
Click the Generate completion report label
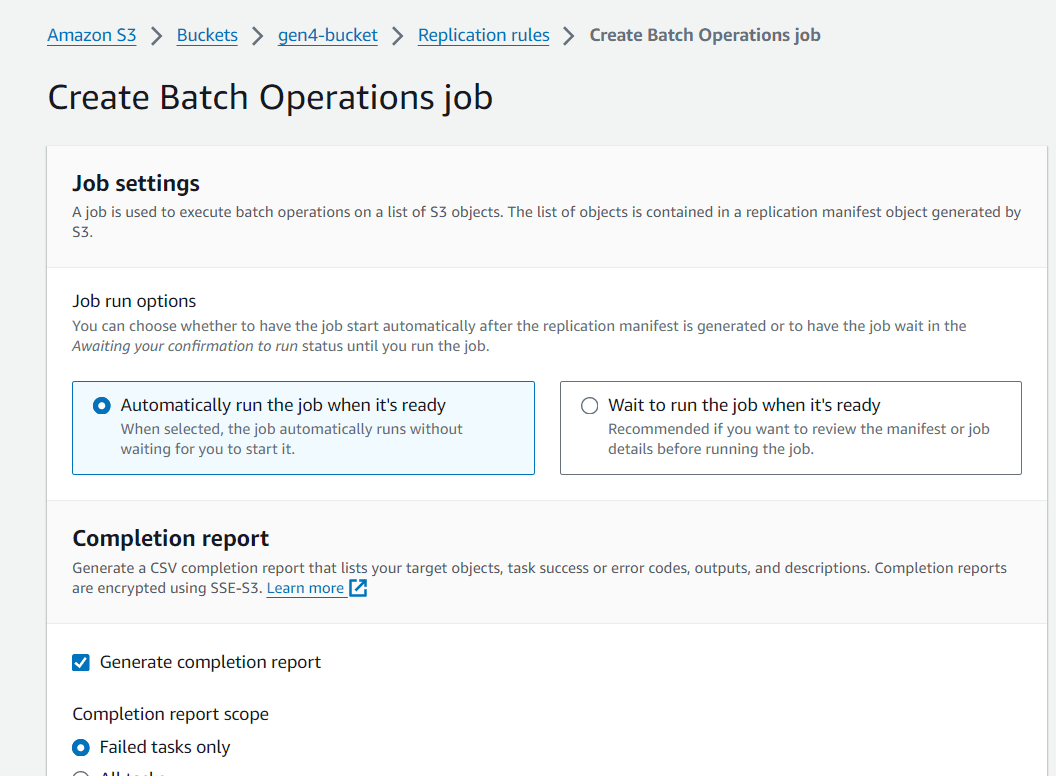coord(210,662)
